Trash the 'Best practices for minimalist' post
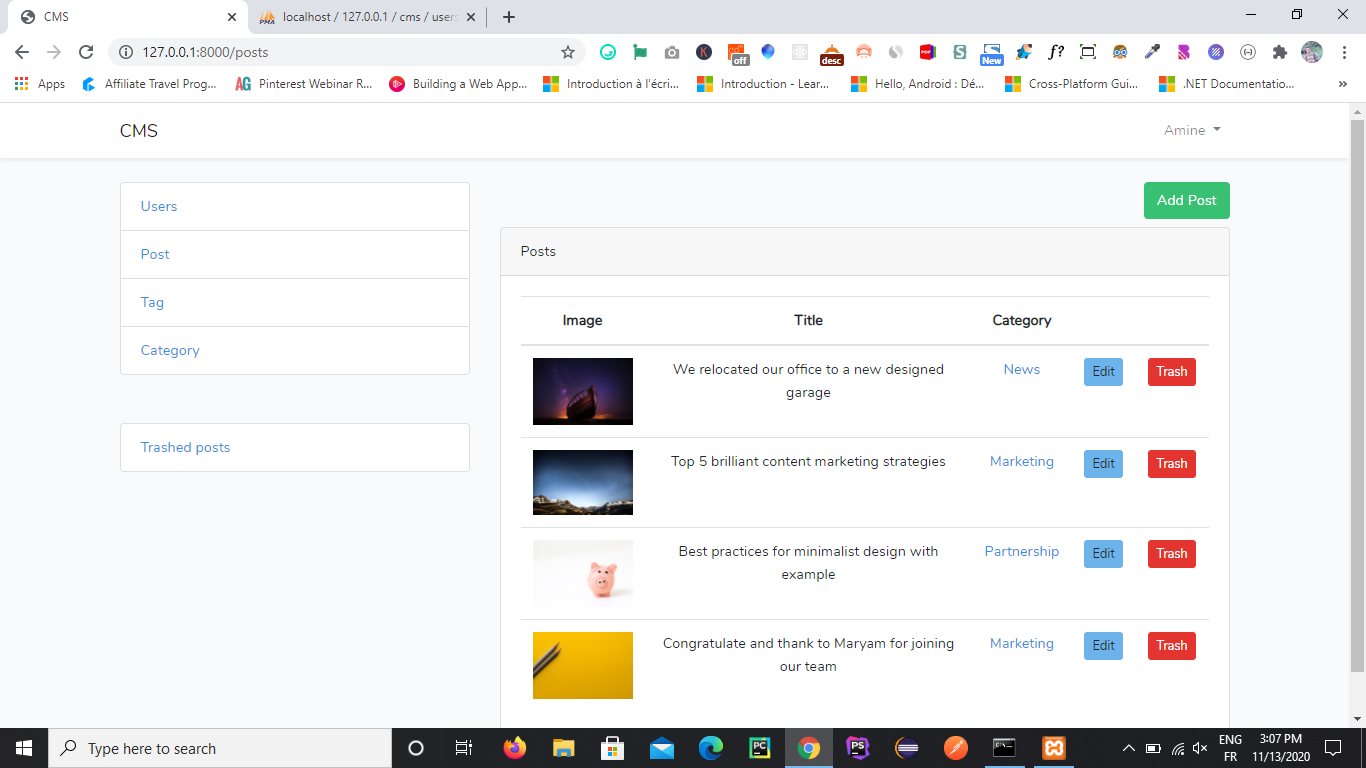This screenshot has width=1366, height=768. click(1172, 553)
